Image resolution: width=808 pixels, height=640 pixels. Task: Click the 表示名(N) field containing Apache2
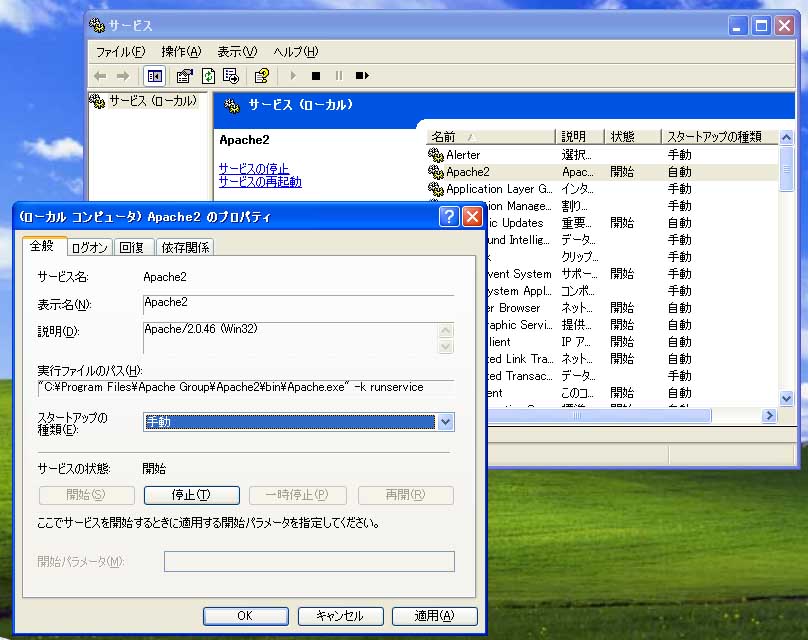tap(298, 304)
